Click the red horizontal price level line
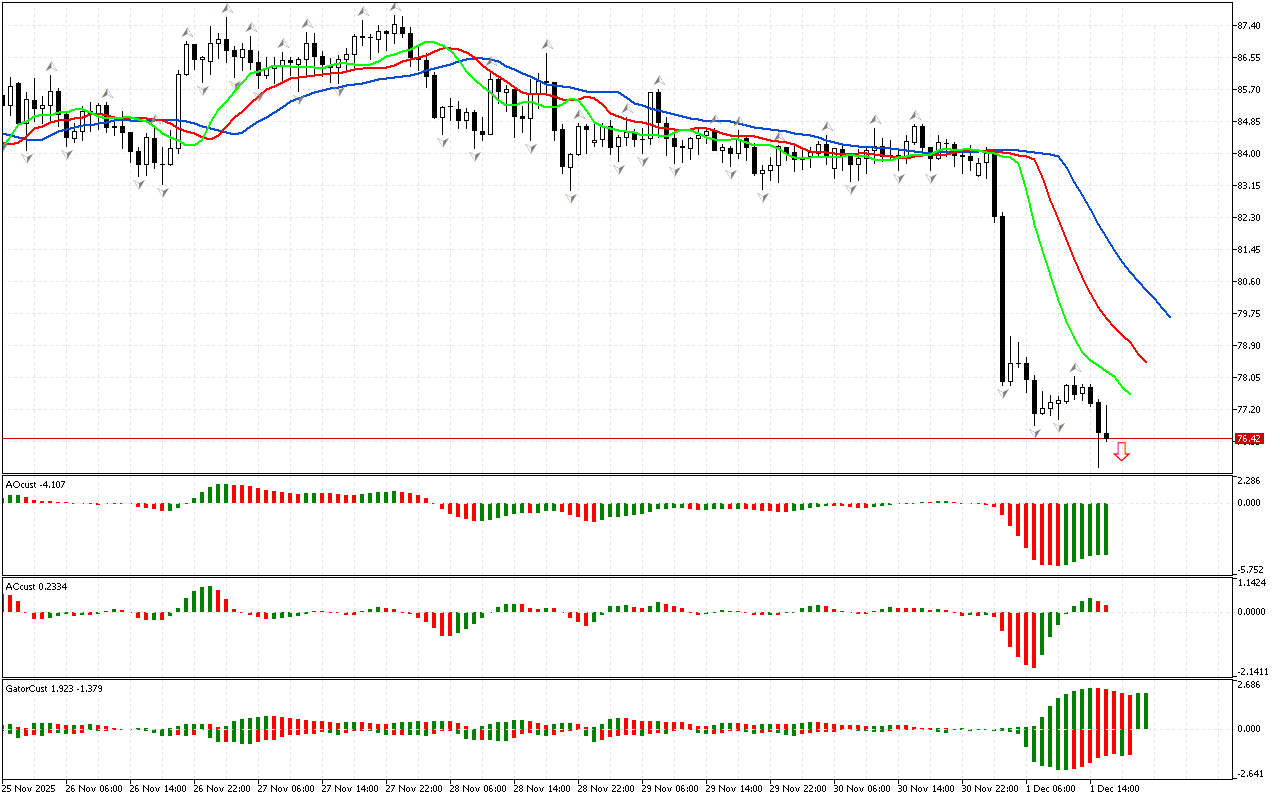1280x800 pixels. (600, 438)
